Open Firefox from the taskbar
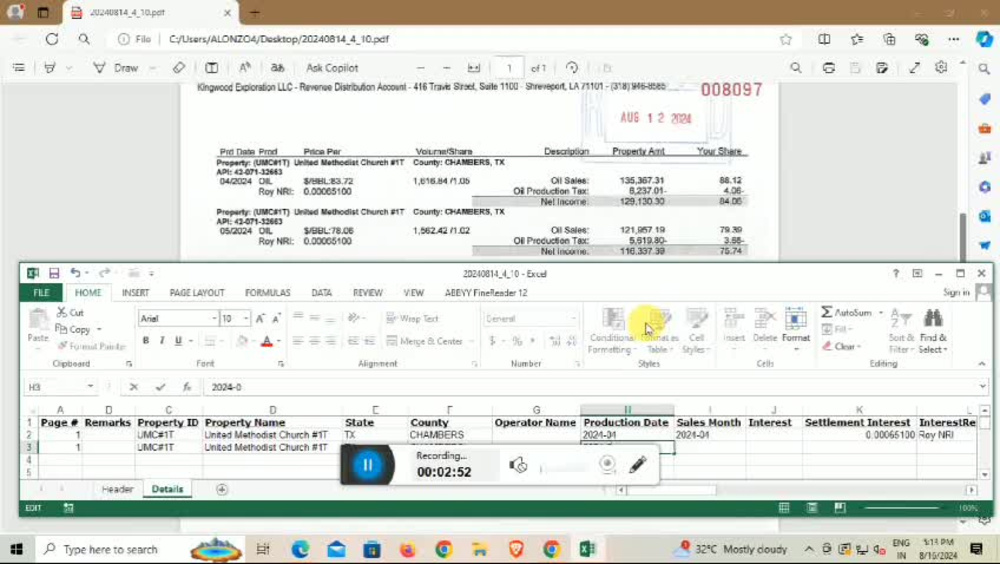1000x564 pixels. [408, 549]
